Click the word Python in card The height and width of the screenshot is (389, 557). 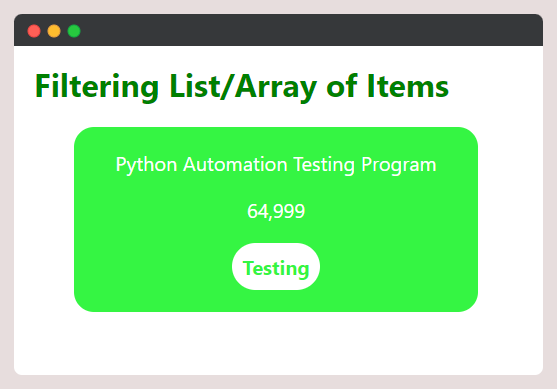(x=146, y=165)
